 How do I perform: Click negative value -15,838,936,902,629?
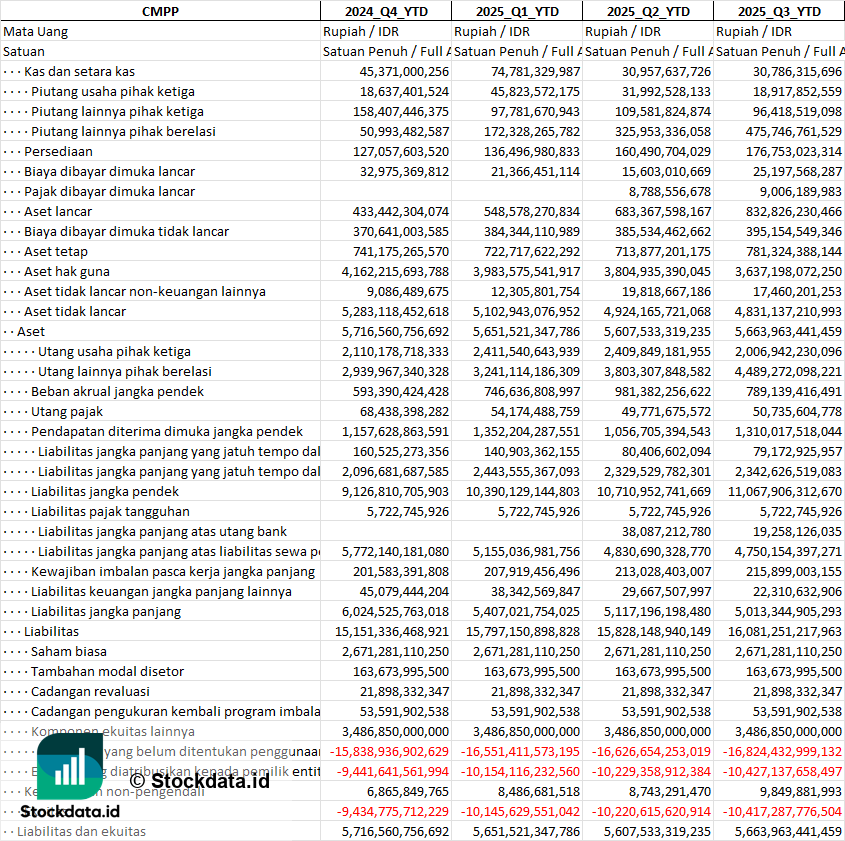389,751
